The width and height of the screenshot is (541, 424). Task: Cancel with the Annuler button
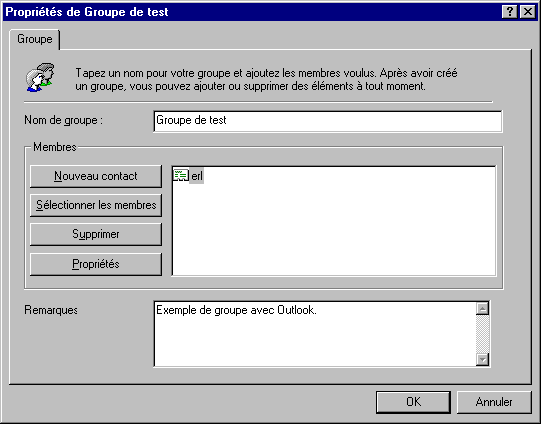[x=494, y=402]
